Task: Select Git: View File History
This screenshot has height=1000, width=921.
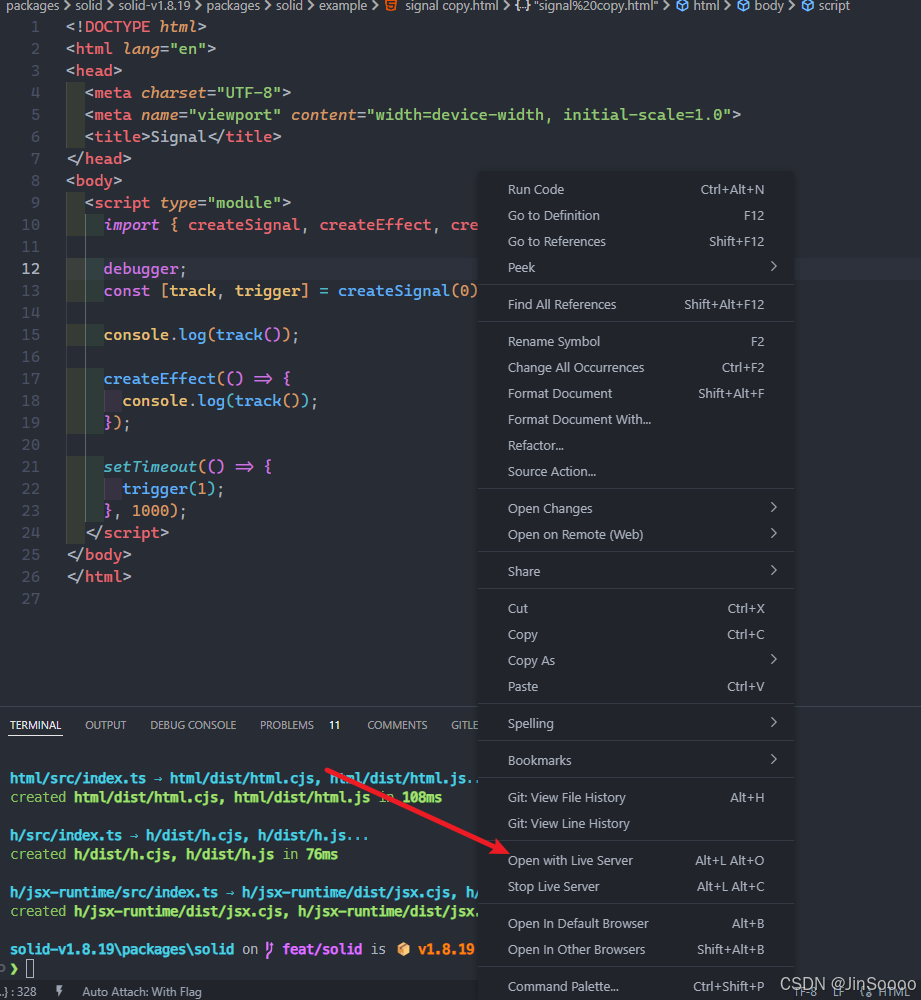Action: click(635, 798)
